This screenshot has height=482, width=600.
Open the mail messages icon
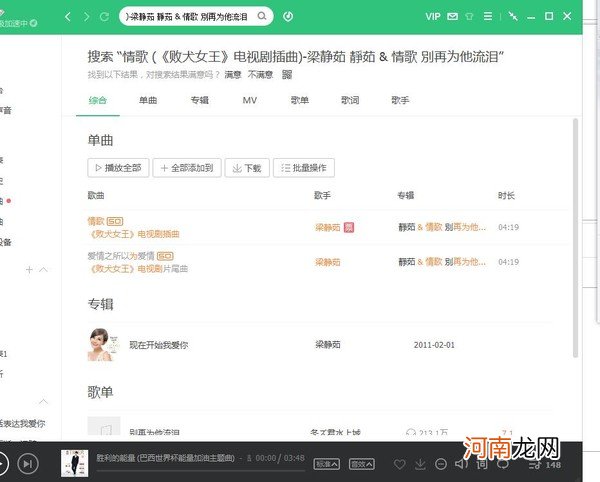tap(453, 16)
